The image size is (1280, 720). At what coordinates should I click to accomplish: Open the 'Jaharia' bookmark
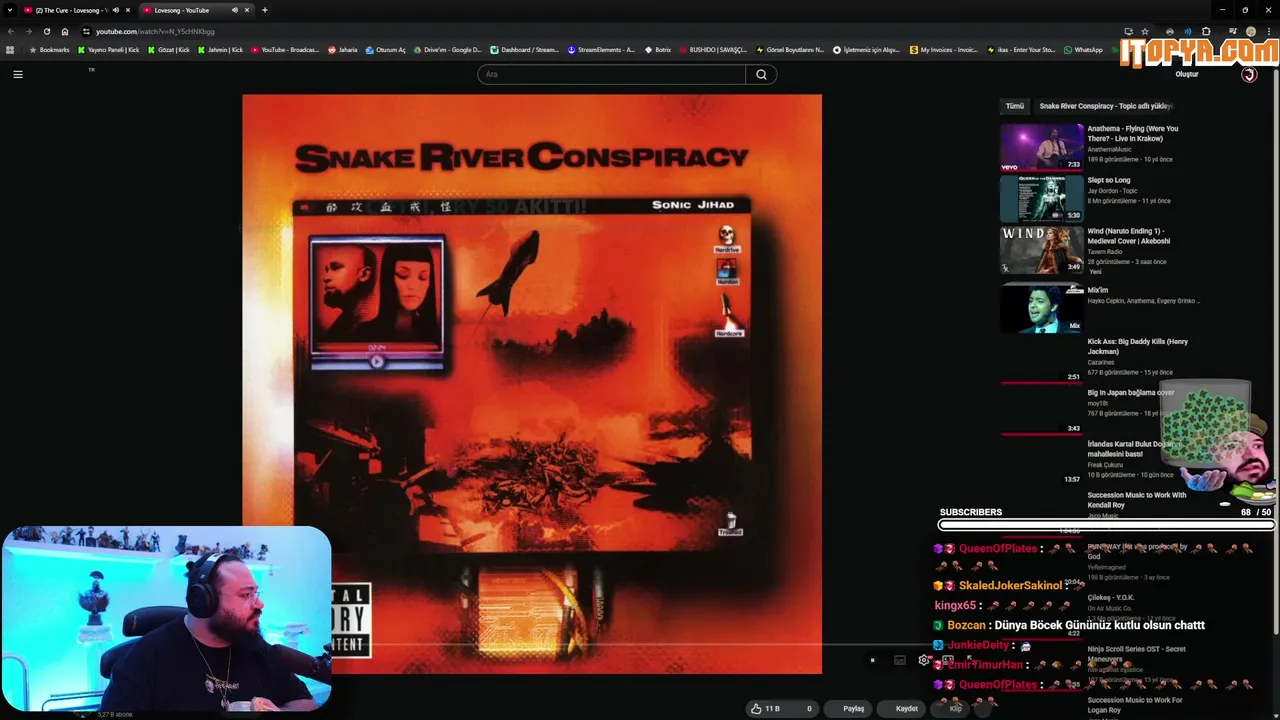pos(343,49)
